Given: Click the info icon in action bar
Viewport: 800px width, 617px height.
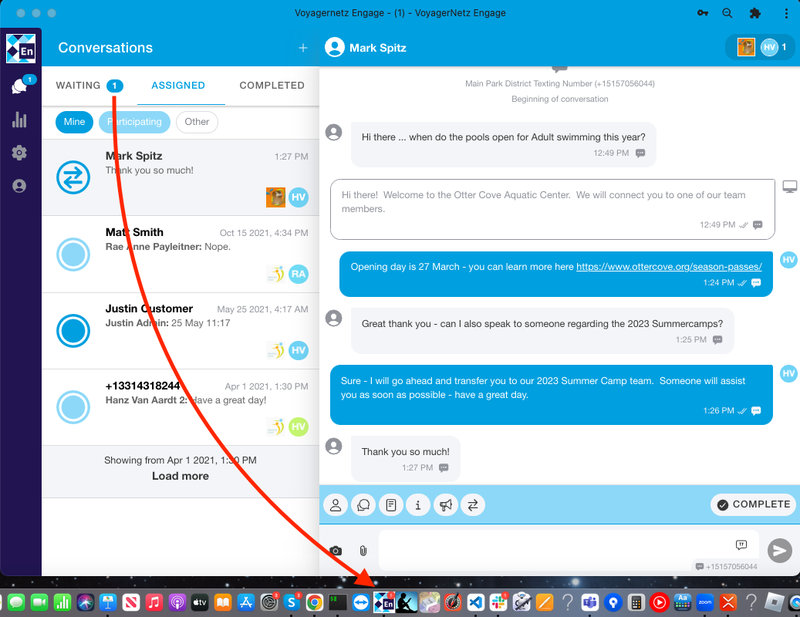Looking at the screenshot, I should [x=418, y=505].
